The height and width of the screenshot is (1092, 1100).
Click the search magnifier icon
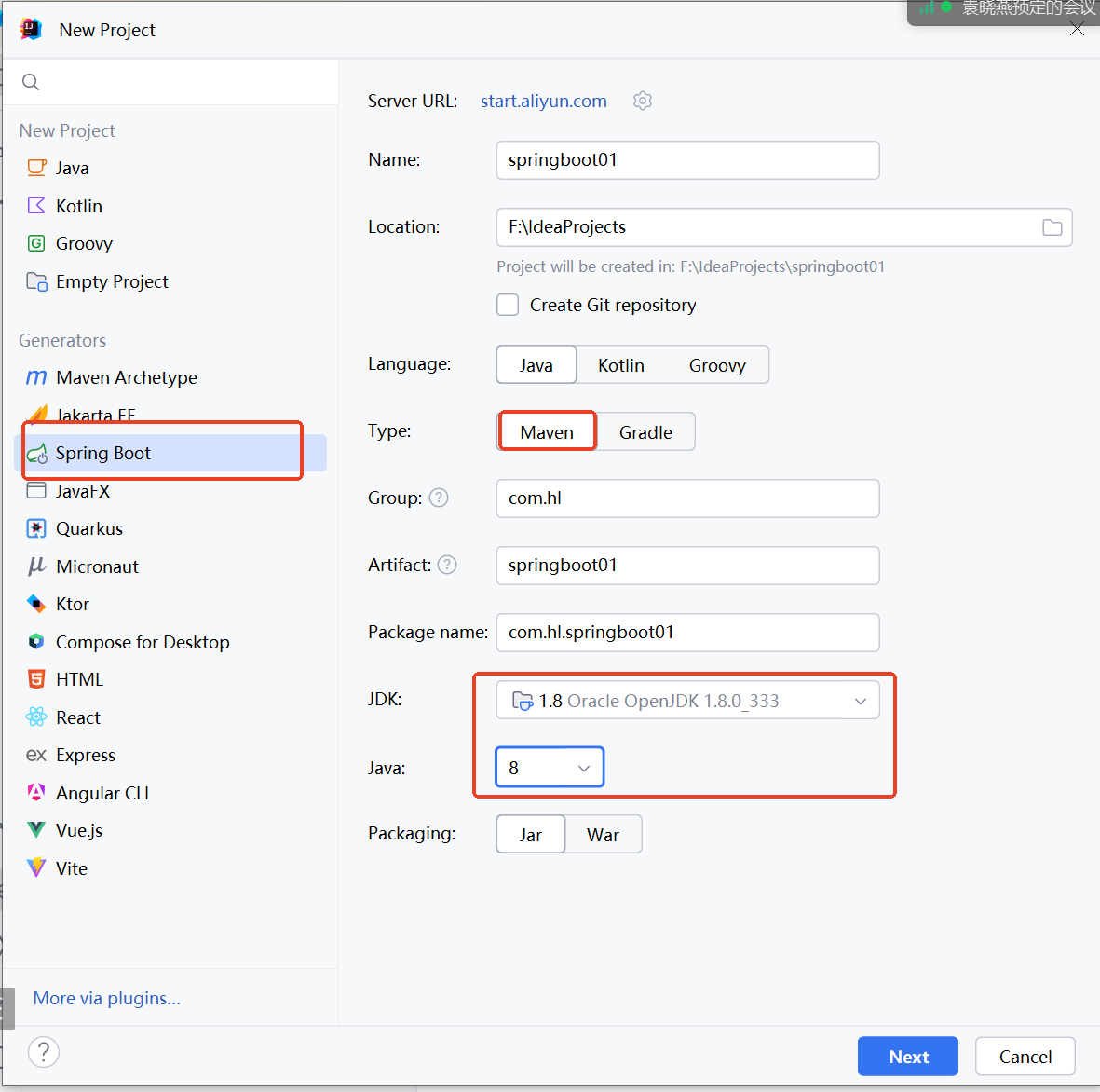pyautogui.click(x=31, y=82)
